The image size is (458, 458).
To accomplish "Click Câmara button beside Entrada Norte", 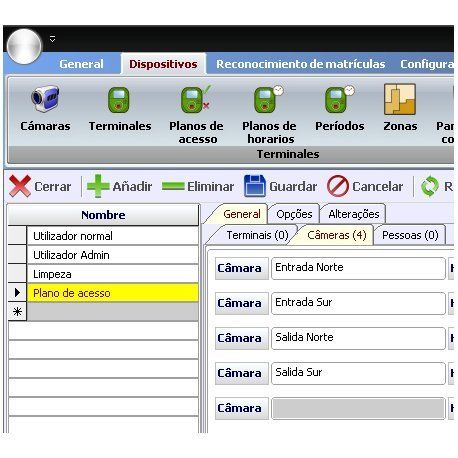I will tap(242, 268).
